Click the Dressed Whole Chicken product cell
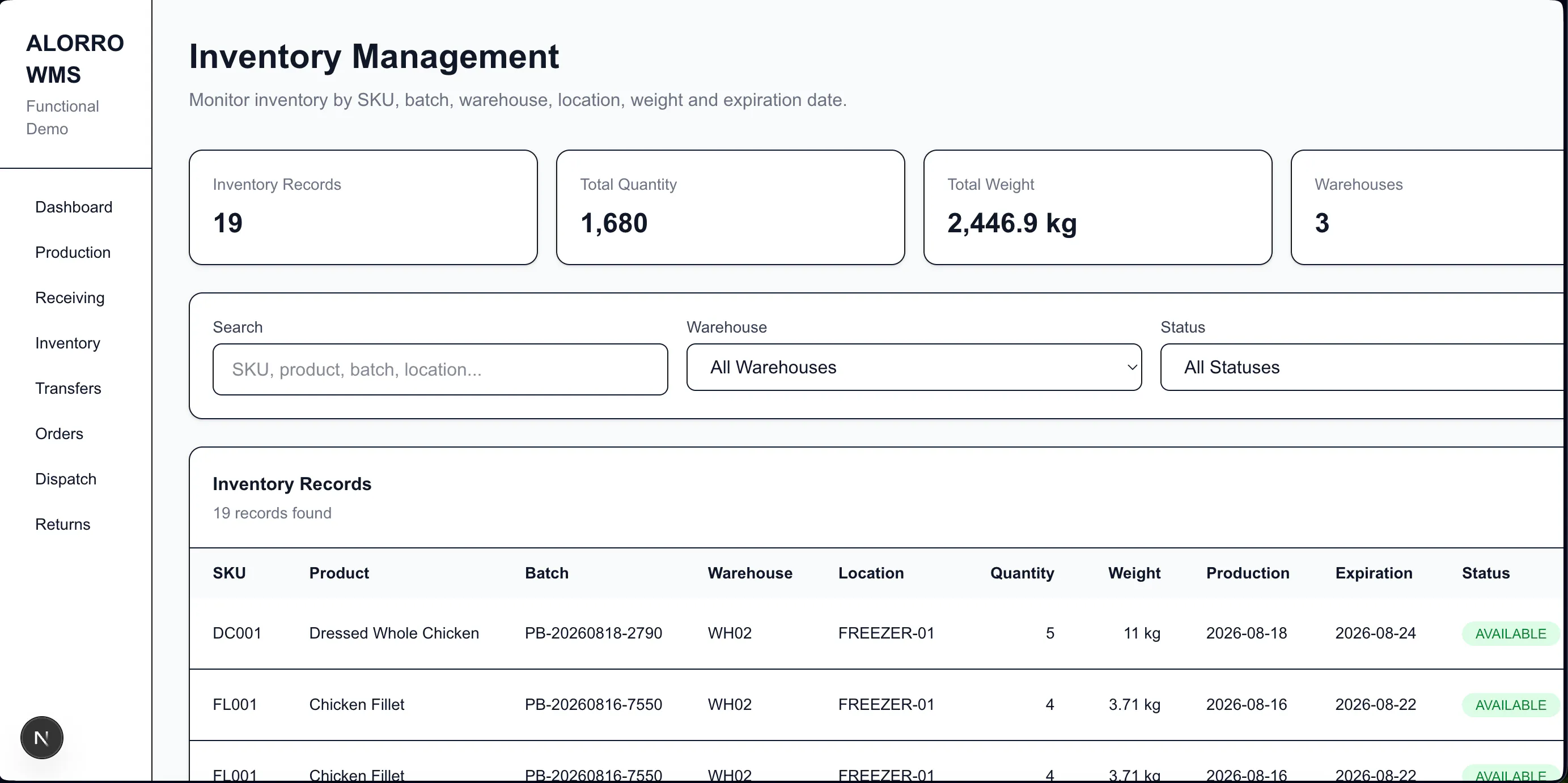The height and width of the screenshot is (783, 1568). (x=394, y=633)
